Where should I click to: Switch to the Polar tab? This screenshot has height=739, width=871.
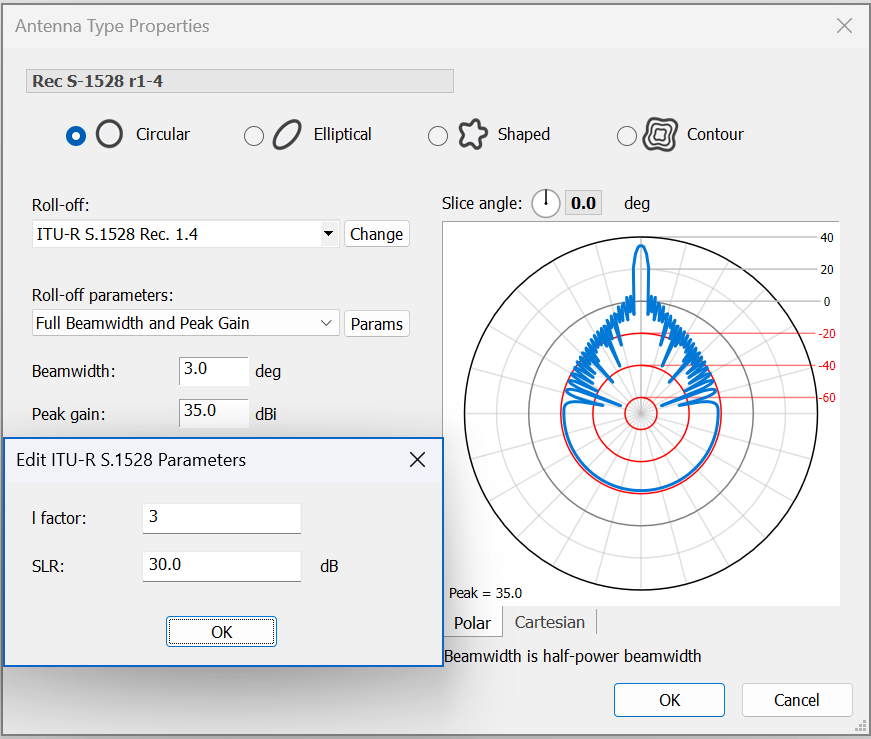click(x=473, y=623)
